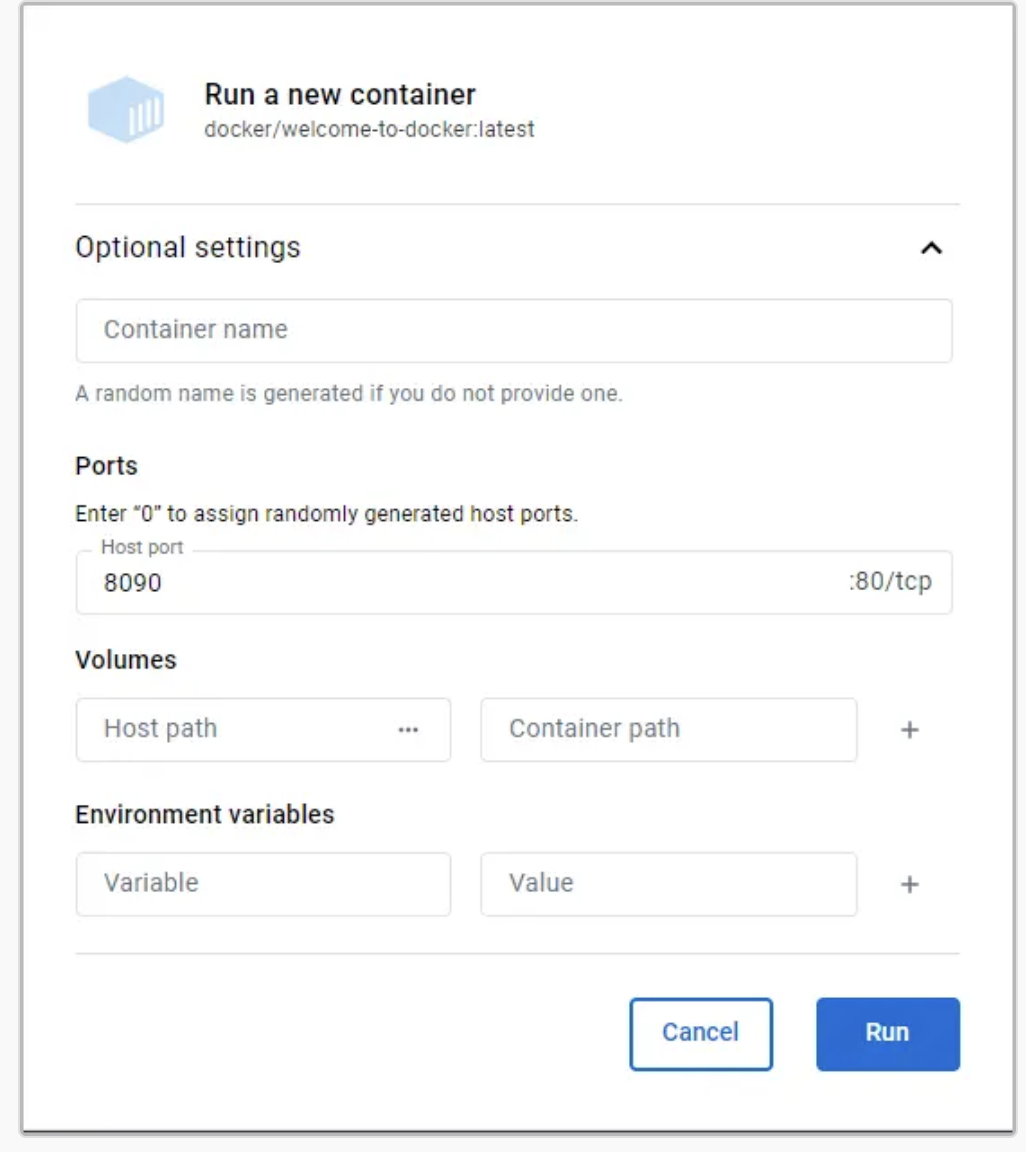Click the Volumes section label
The width and height of the screenshot is (1026, 1152).
click(126, 660)
